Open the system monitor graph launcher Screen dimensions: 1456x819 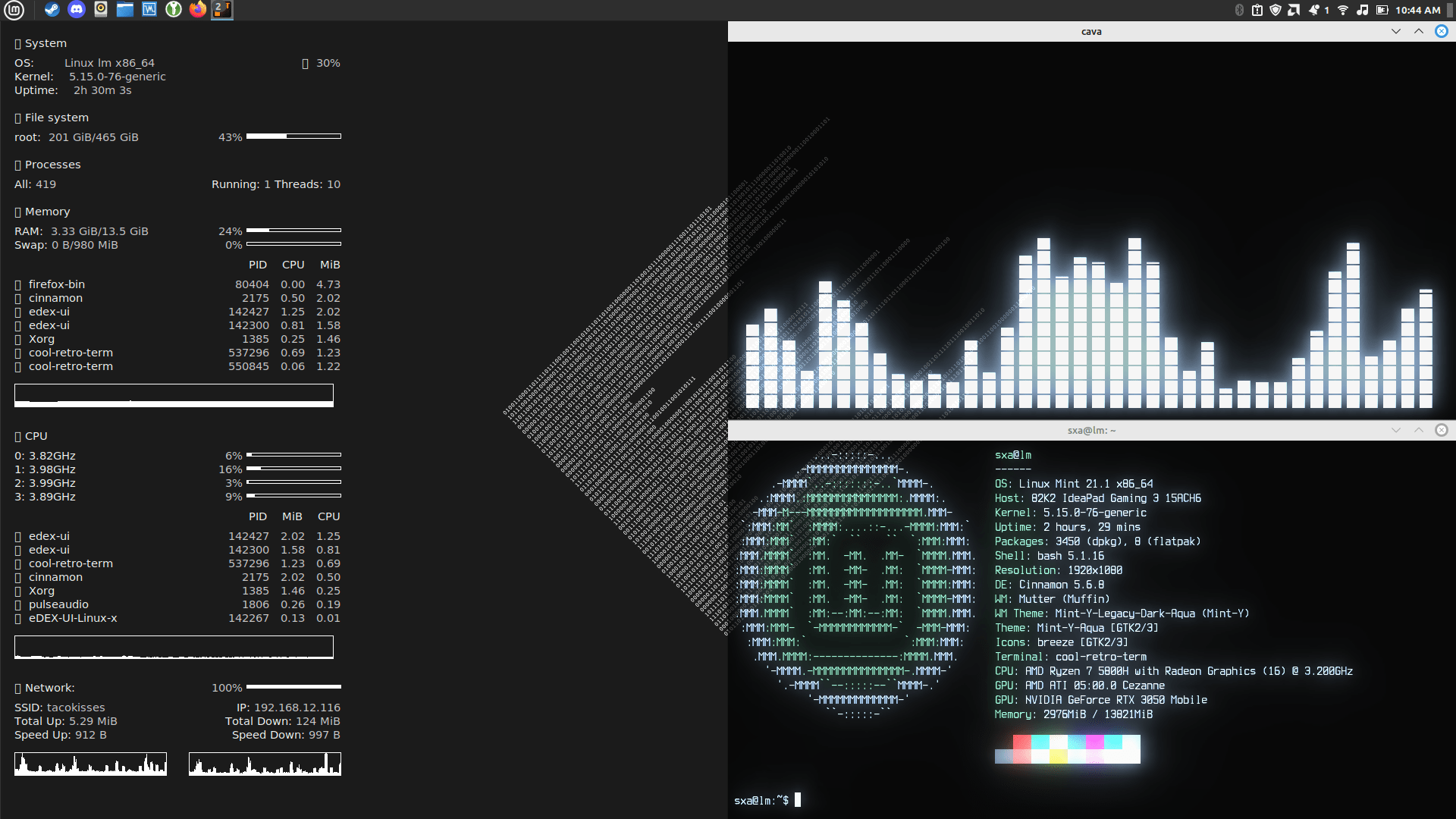149,10
